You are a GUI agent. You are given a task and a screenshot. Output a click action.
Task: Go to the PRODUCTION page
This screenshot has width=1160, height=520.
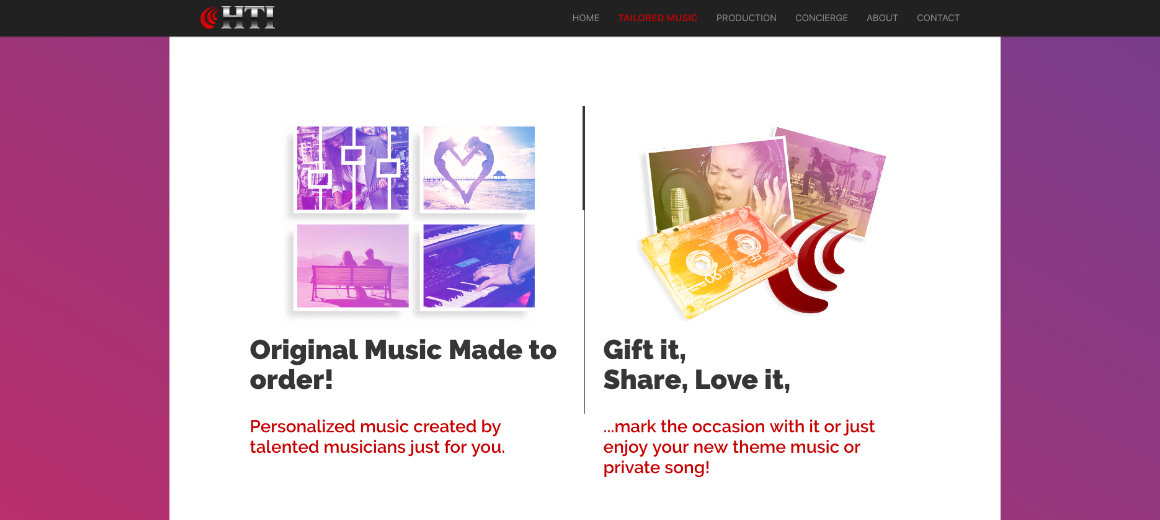tap(746, 18)
